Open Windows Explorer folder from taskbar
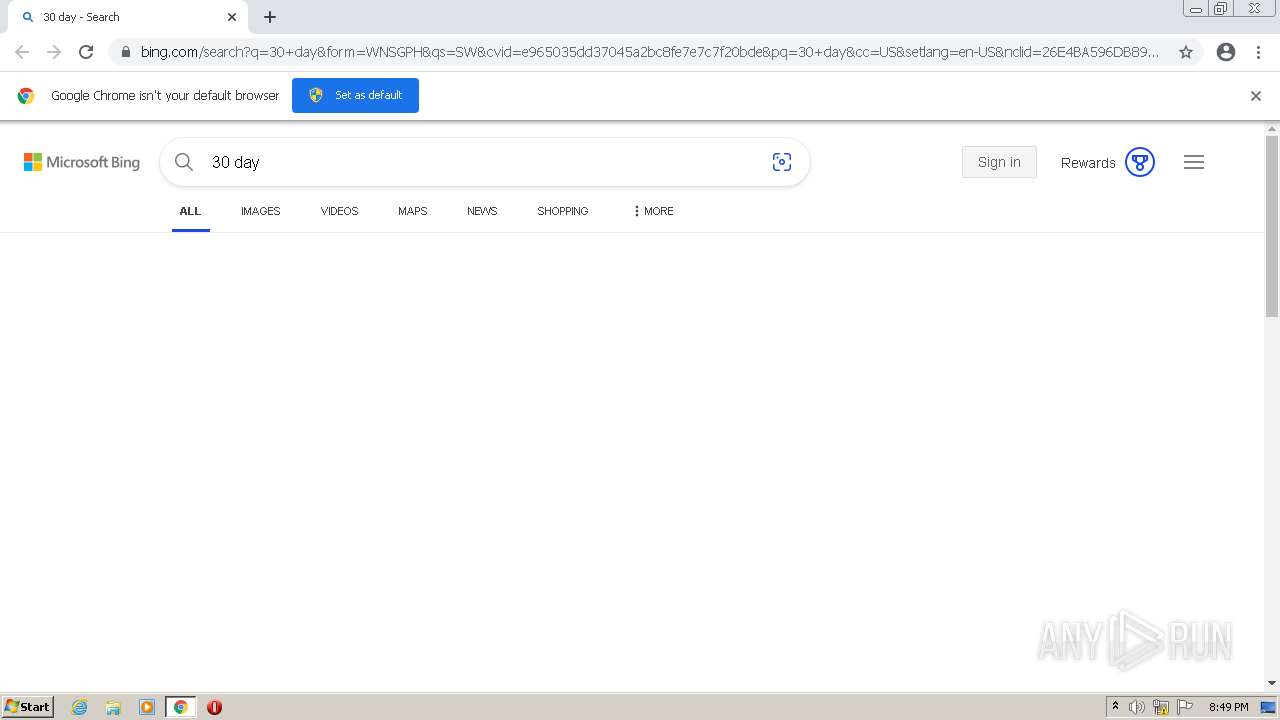The image size is (1280, 720). coord(113,707)
